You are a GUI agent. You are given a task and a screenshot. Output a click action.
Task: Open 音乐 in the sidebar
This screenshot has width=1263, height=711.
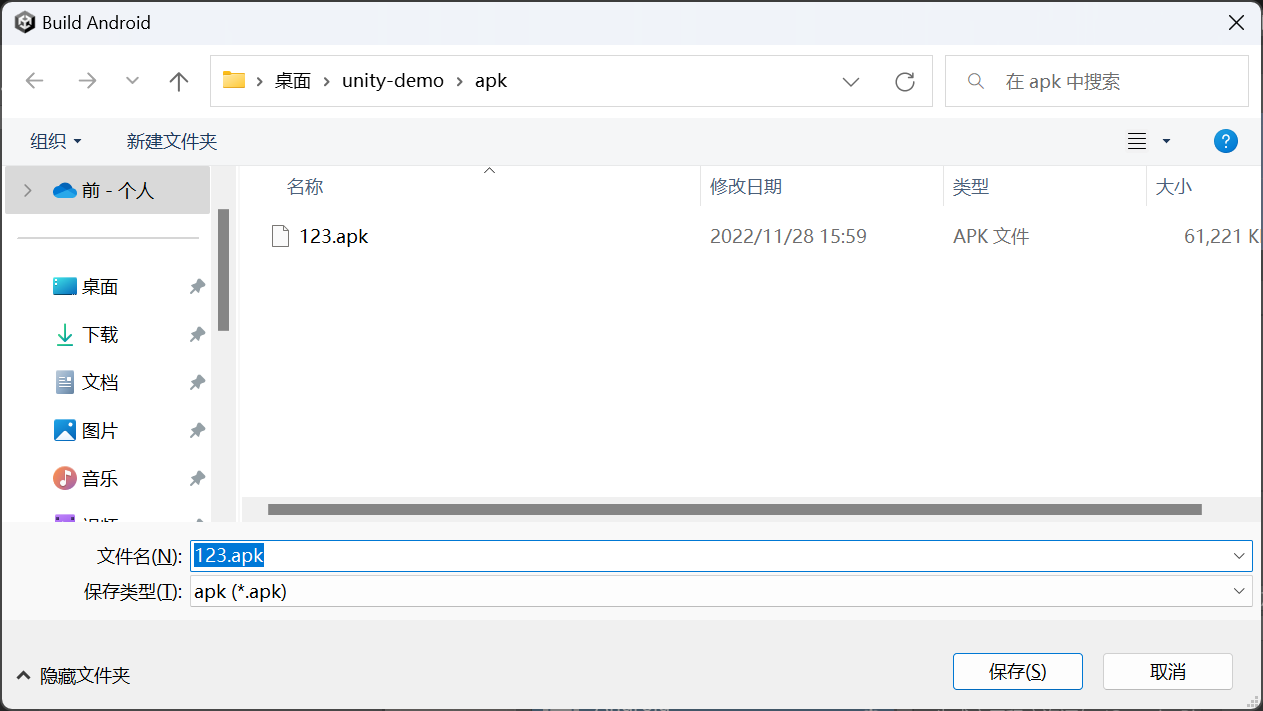[100, 479]
